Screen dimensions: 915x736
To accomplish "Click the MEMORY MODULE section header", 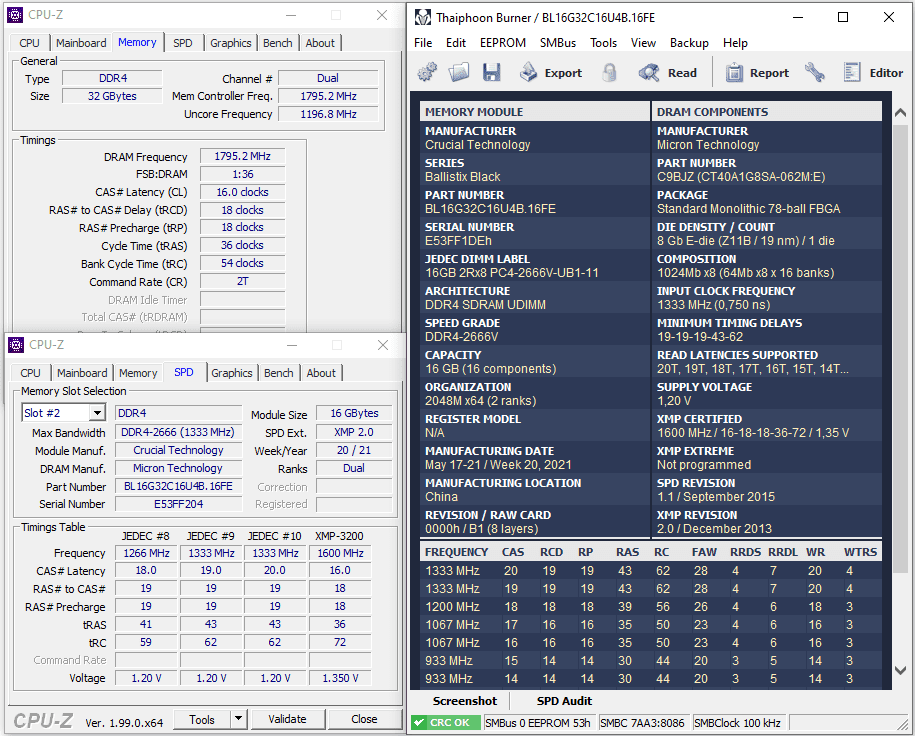I will [535, 111].
